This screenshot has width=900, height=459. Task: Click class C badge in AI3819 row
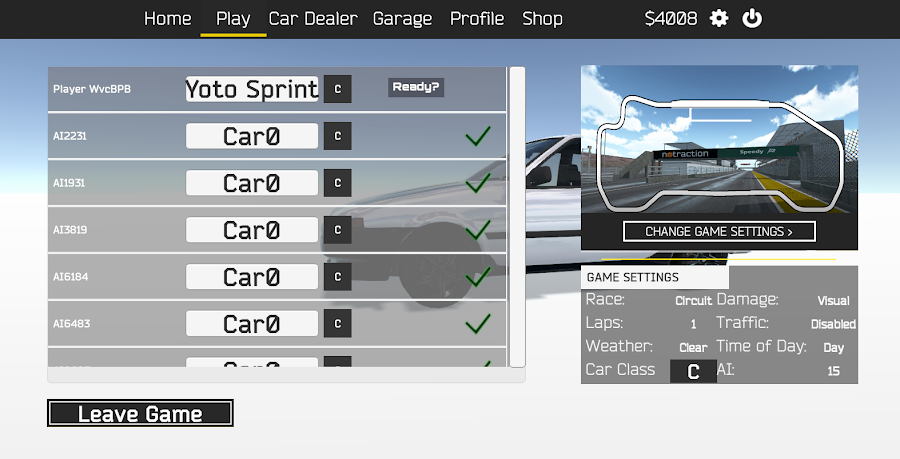click(337, 230)
